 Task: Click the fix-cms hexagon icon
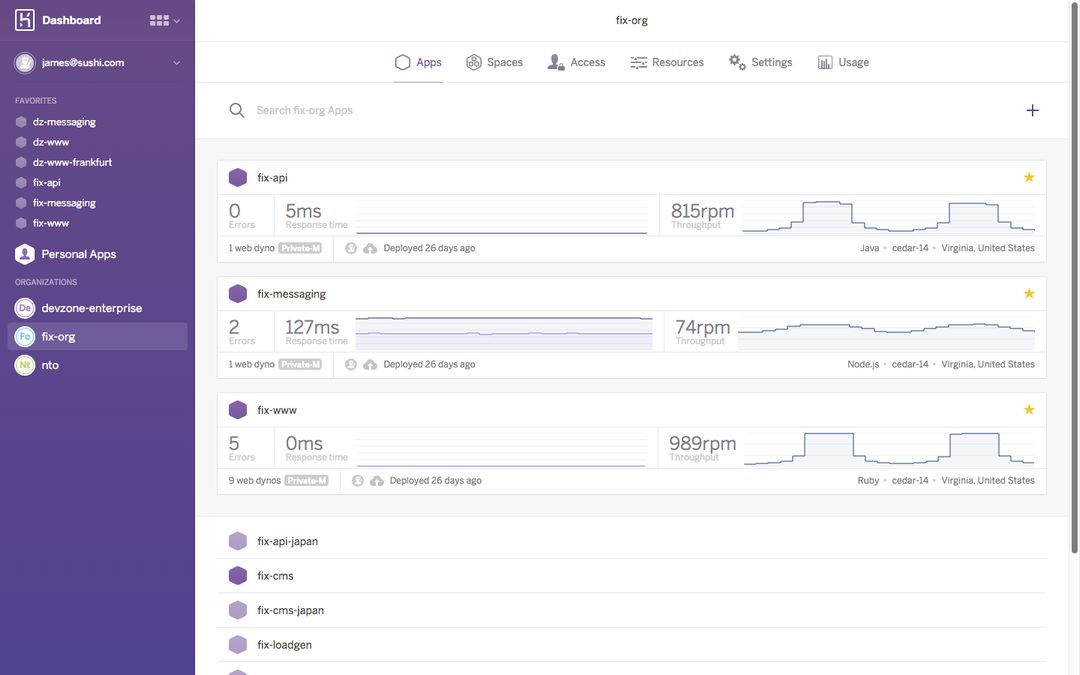[238, 576]
